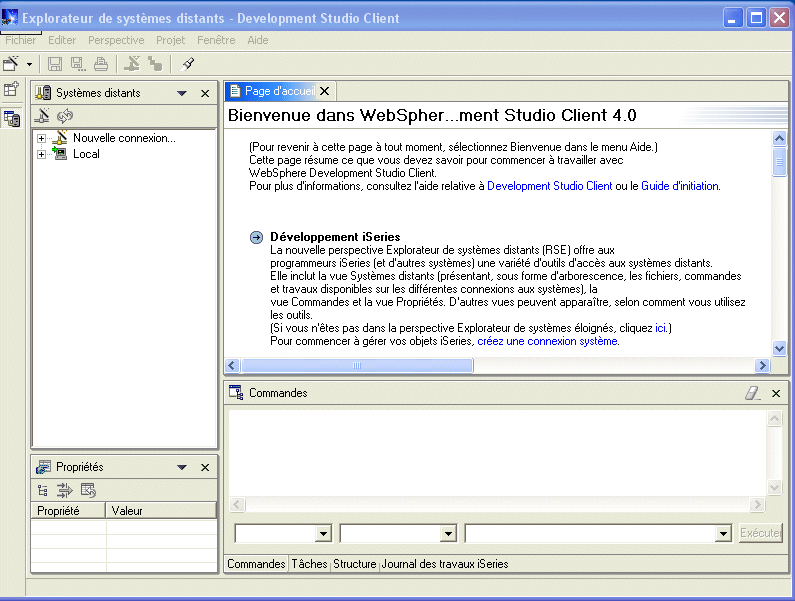Open the Fenêtre menu

pos(216,40)
